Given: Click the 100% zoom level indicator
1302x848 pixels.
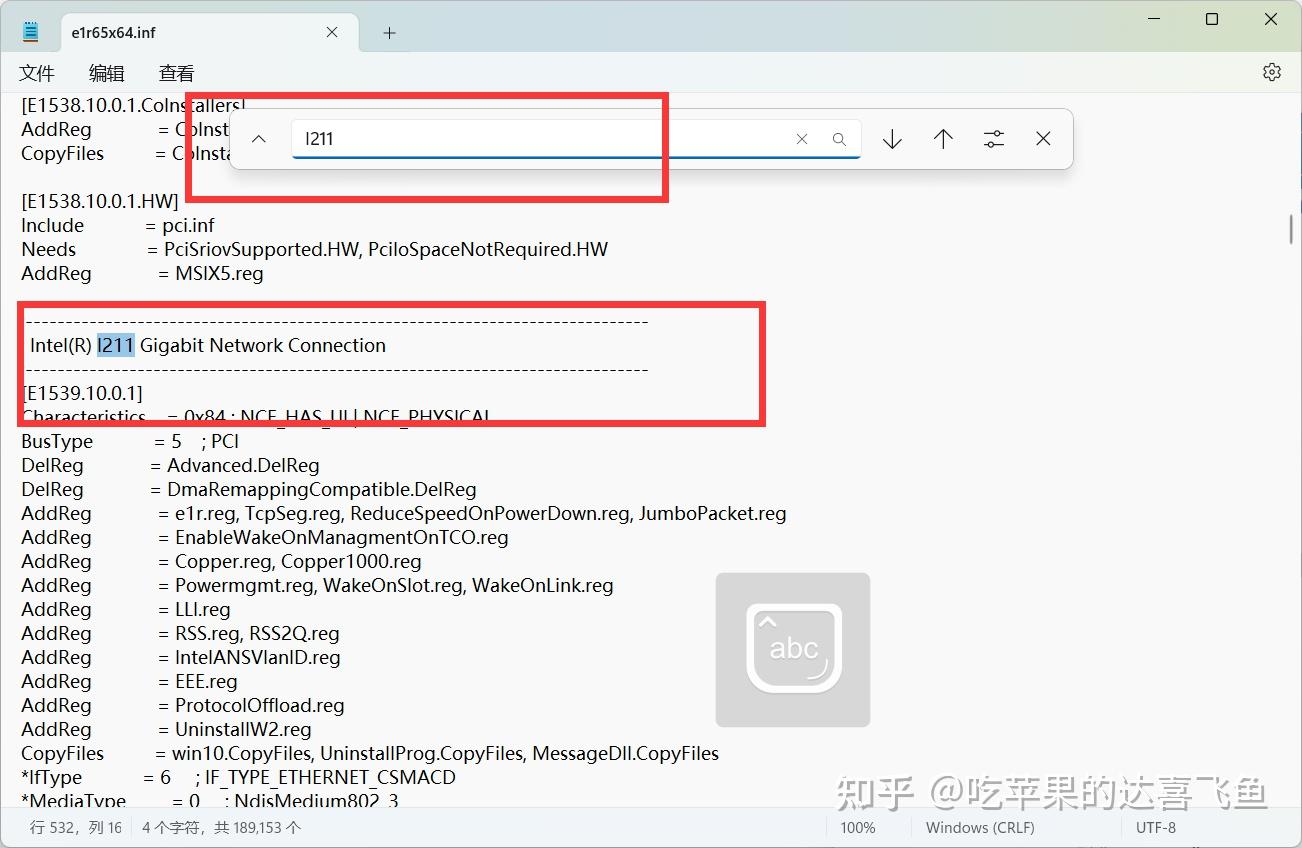Looking at the screenshot, I should click(x=858, y=827).
